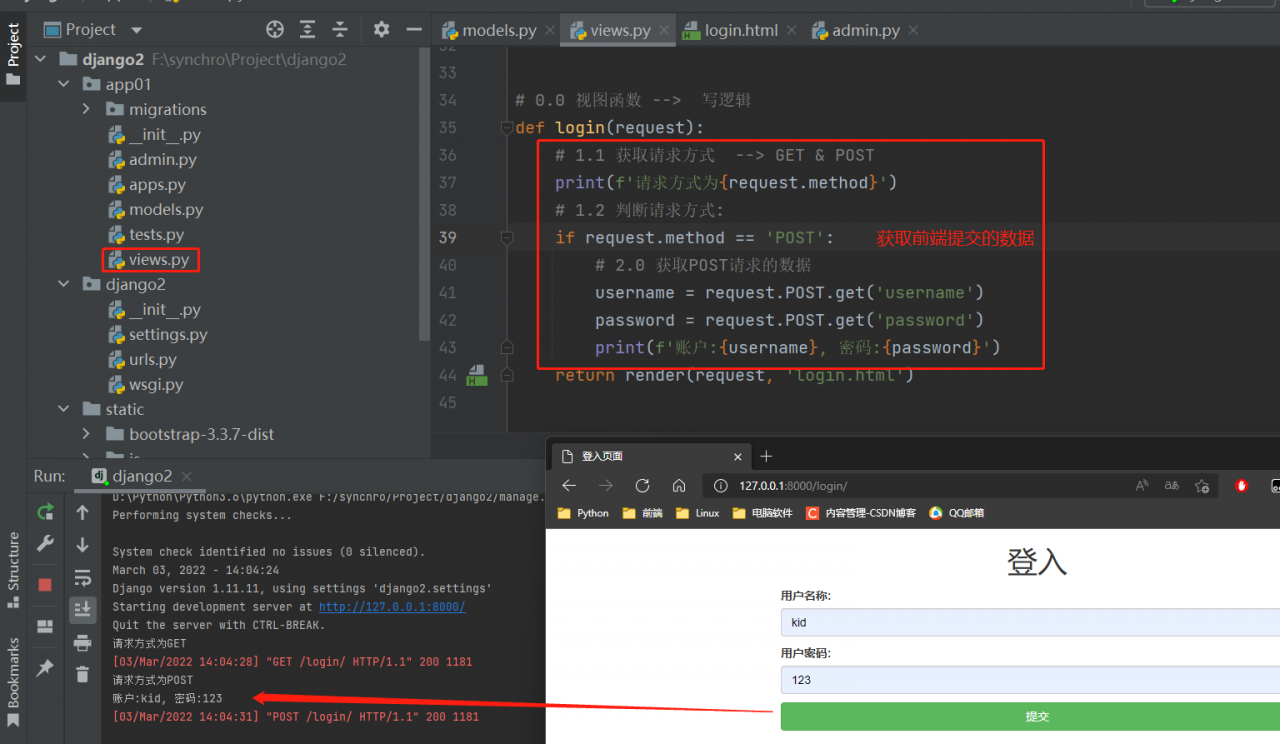Open the Project view dropdown

pyautogui.click(x=137, y=30)
